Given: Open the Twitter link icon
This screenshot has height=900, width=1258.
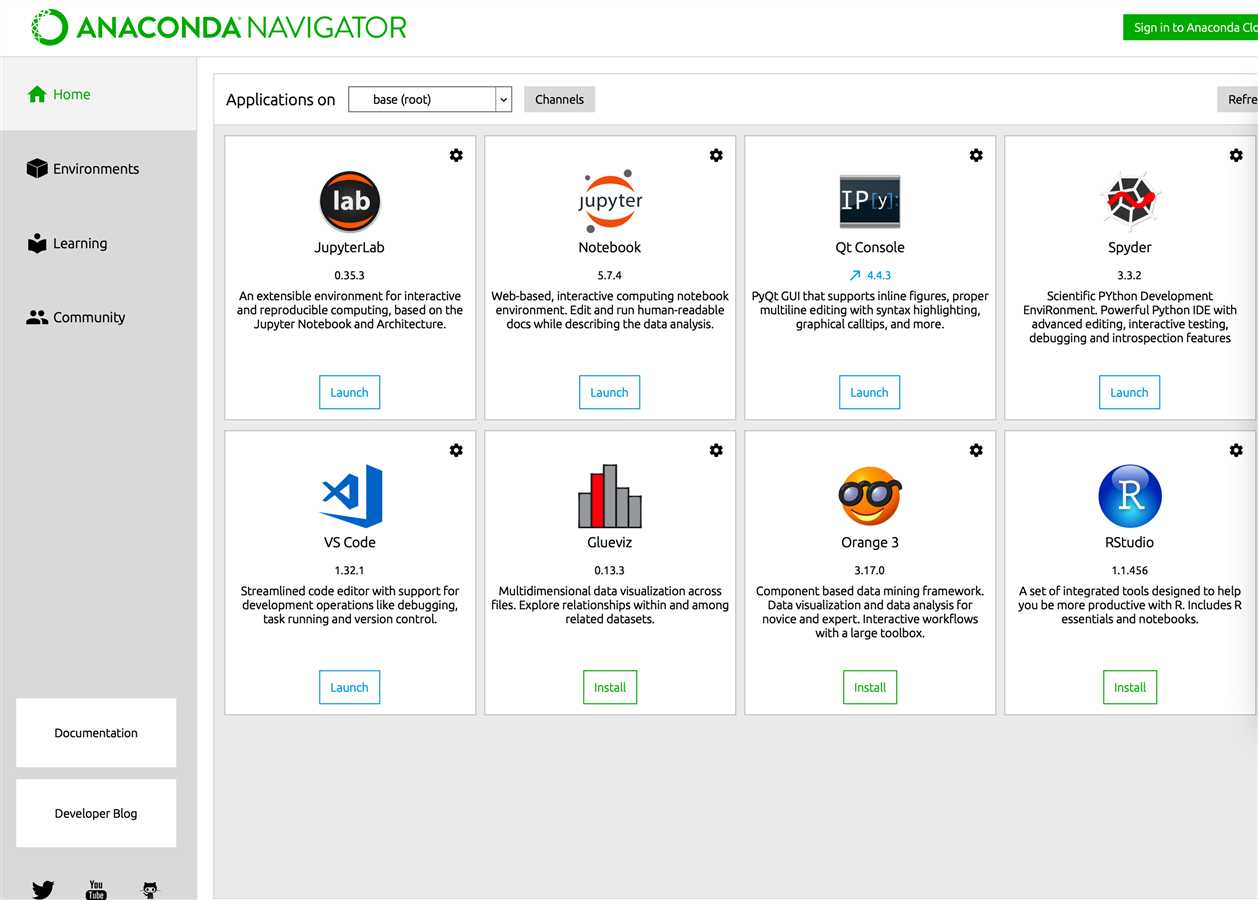Looking at the screenshot, I should tap(43, 889).
